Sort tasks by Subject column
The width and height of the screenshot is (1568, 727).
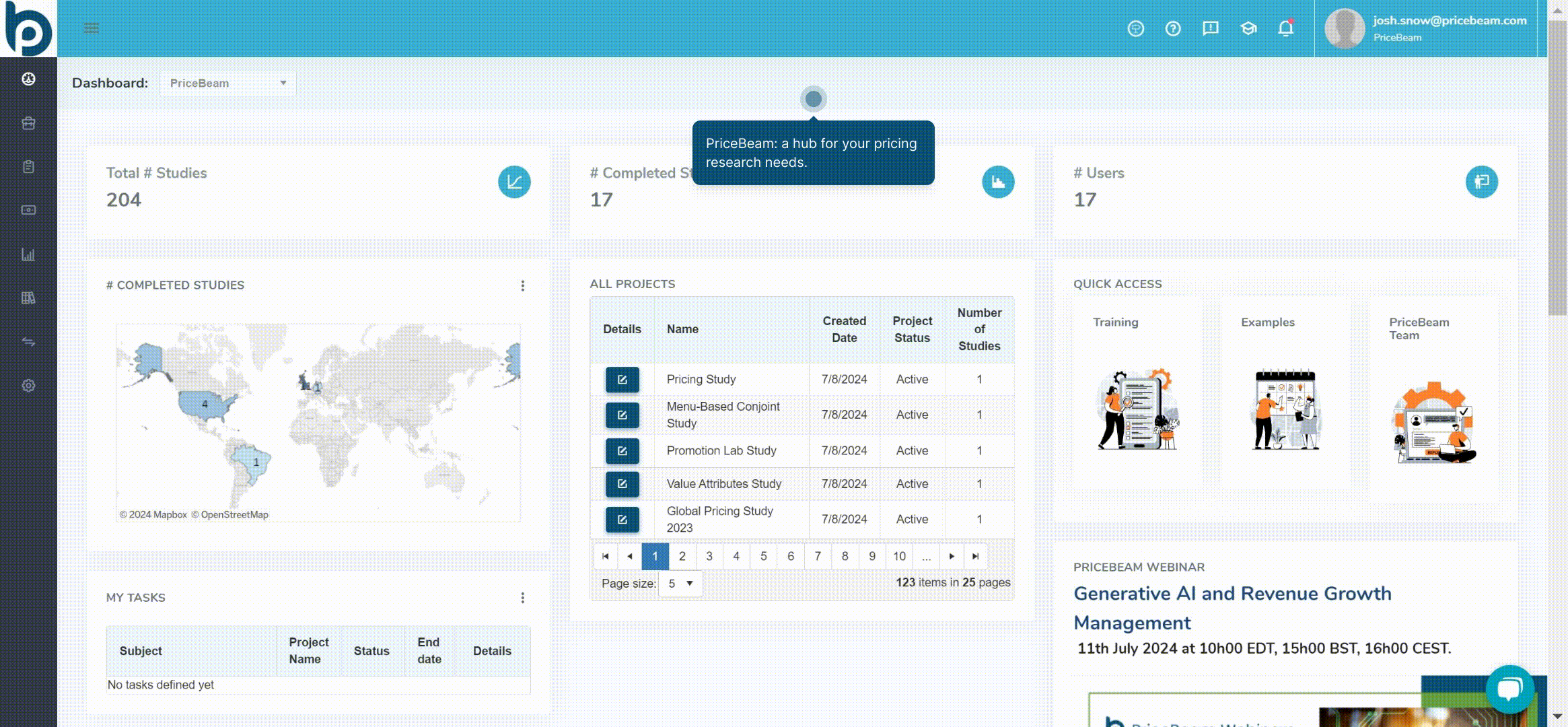tap(141, 651)
